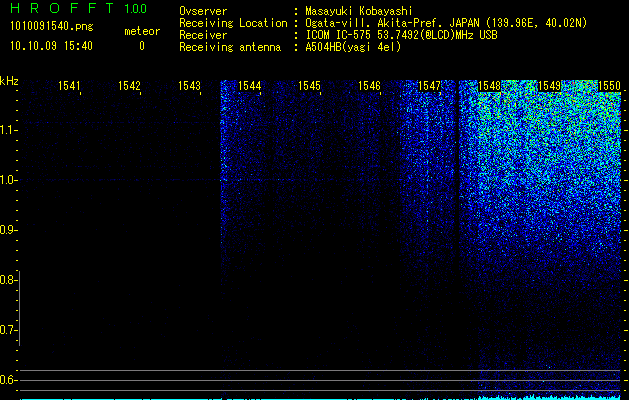
Task: Click the kHz axis unit label
Action: [x=9, y=81]
